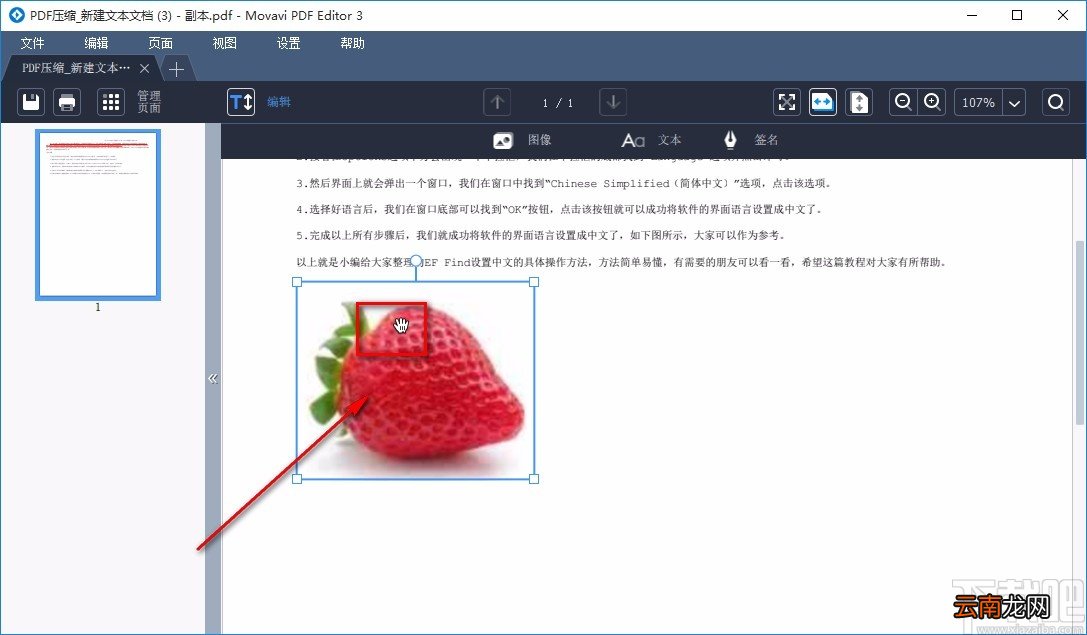Viewport: 1087px width, 635px height.
Task: Close the Movavi PDF Editor window
Action: click(x=1063, y=15)
